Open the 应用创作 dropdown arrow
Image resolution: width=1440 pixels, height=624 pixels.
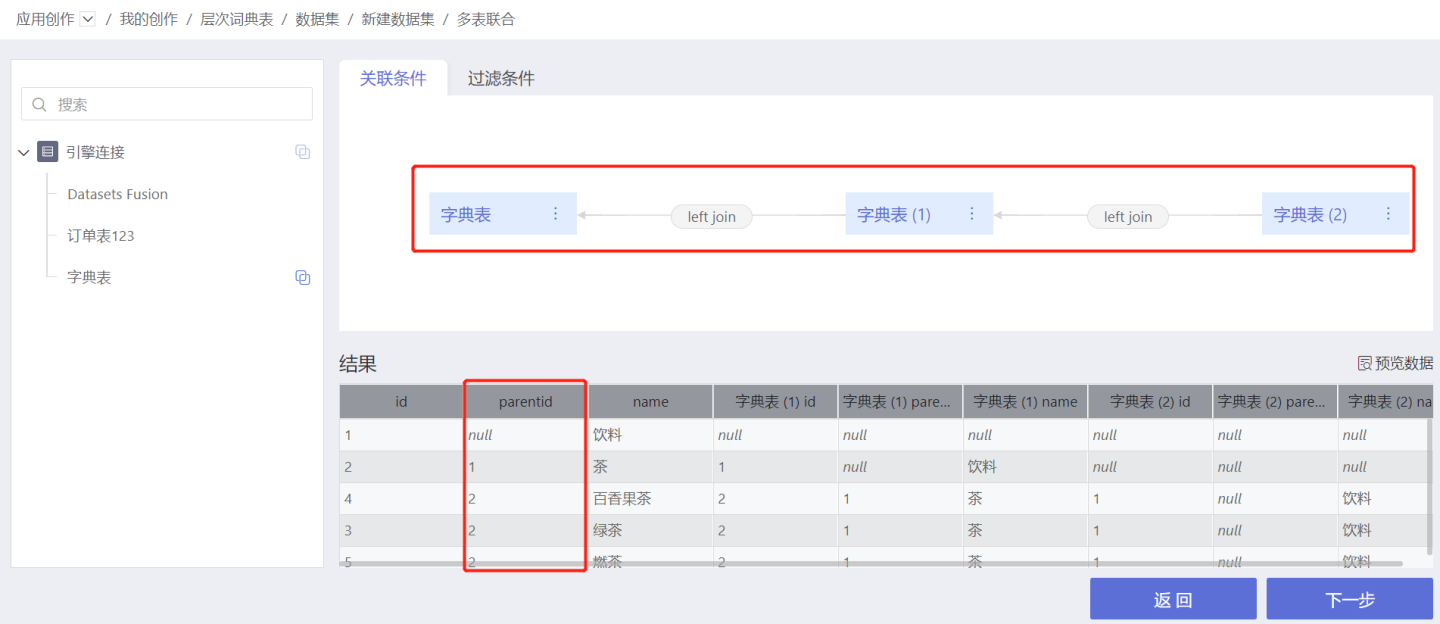pyautogui.click(x=87, y=19)
